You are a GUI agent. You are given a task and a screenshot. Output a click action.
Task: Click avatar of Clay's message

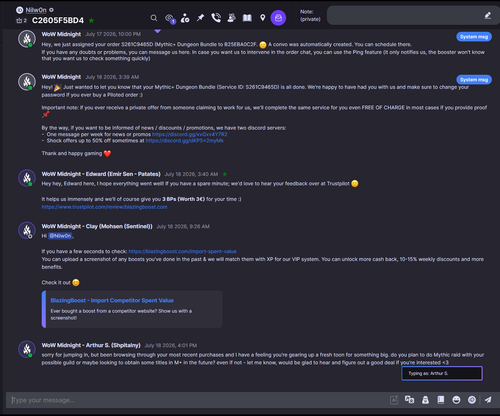tap(27, 230)
